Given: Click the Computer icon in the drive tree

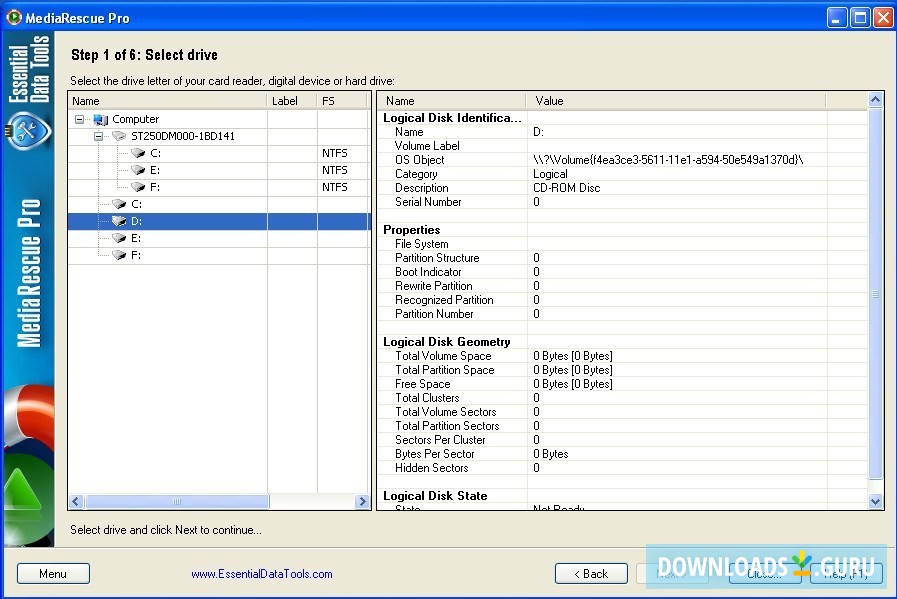Looking at the screenshot, I should tap(101, 119).
